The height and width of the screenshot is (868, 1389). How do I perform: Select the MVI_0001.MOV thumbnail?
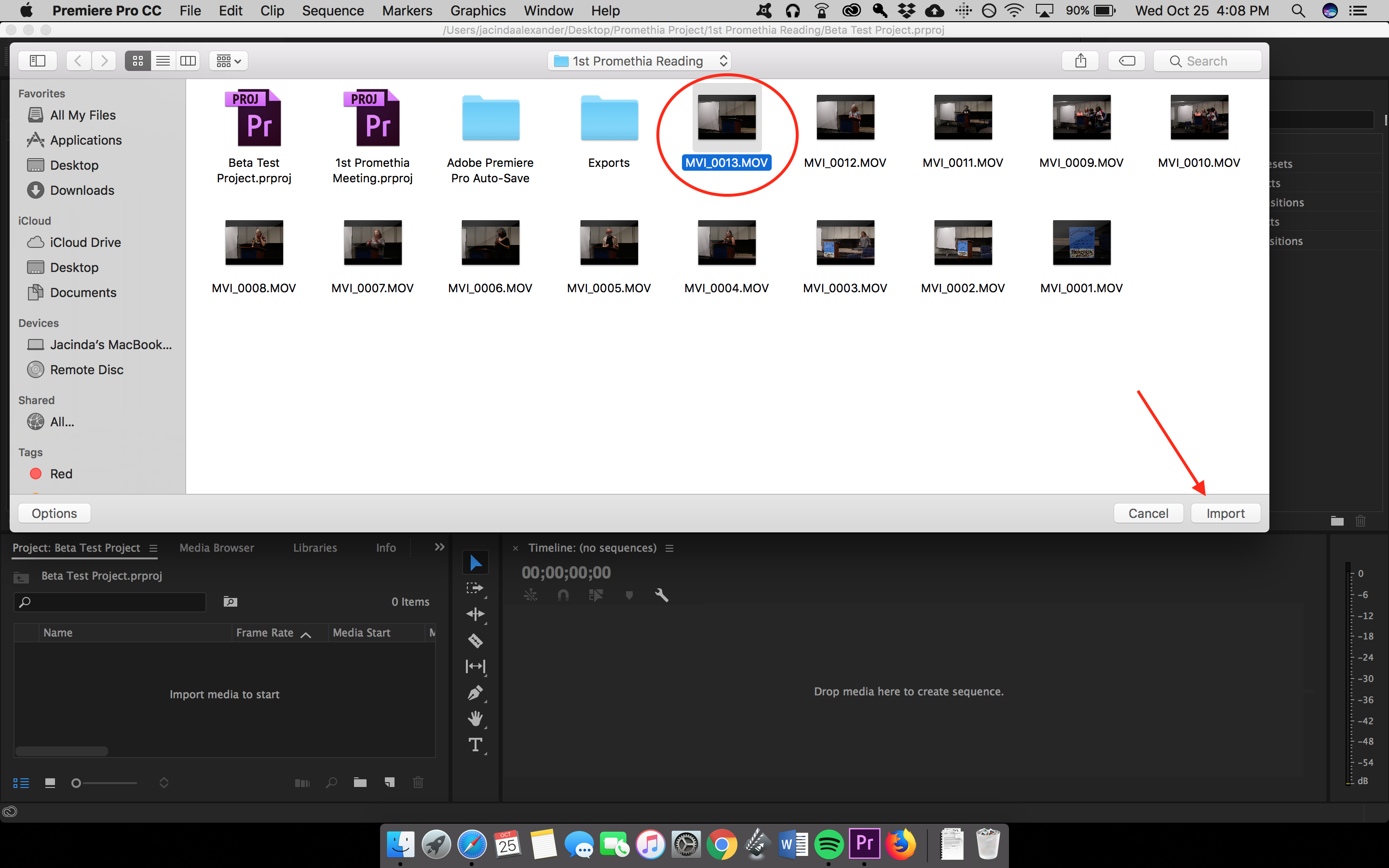pyautogui.click(x=1081, y=243)
